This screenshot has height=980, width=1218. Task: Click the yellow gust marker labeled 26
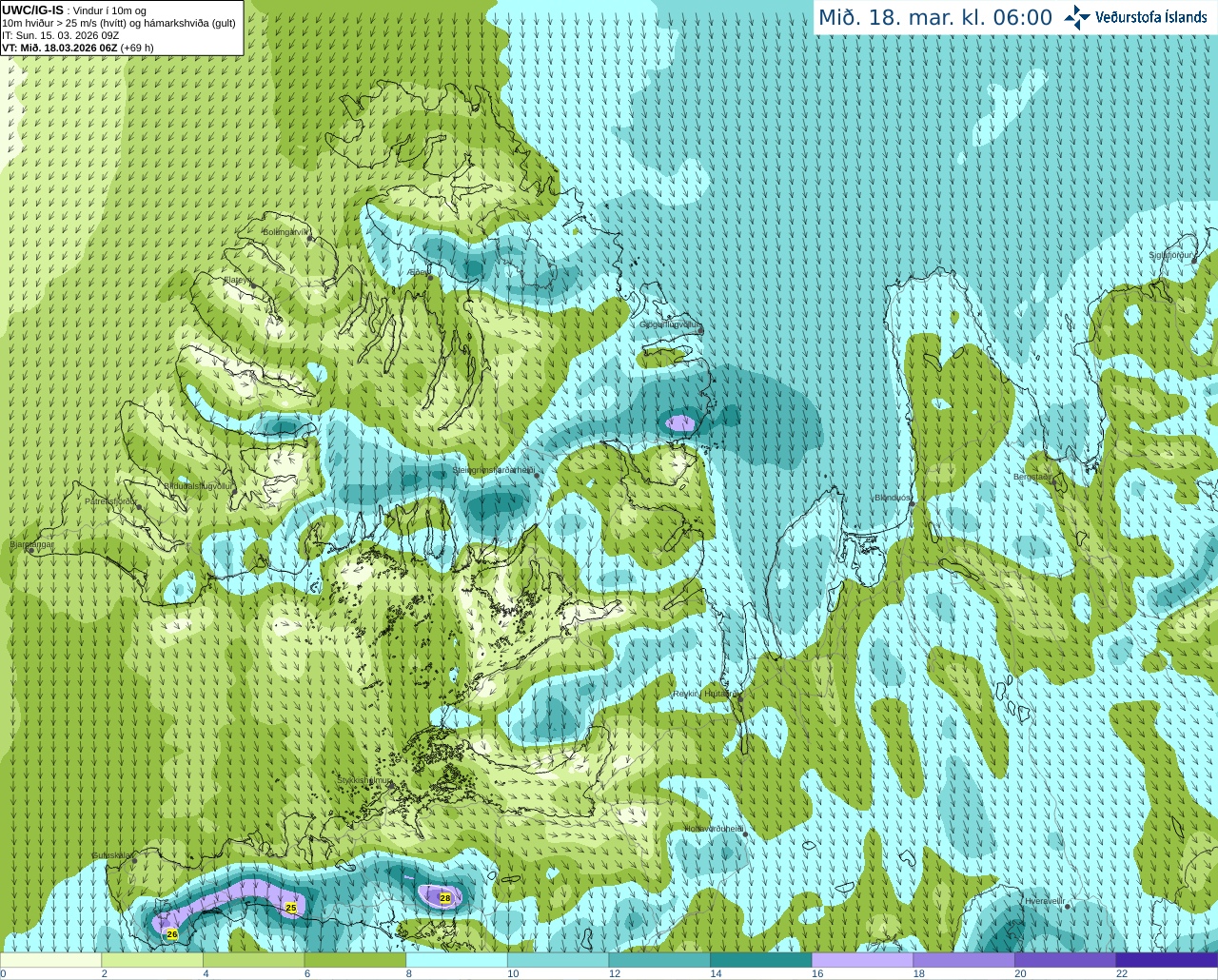pos(172,934)
